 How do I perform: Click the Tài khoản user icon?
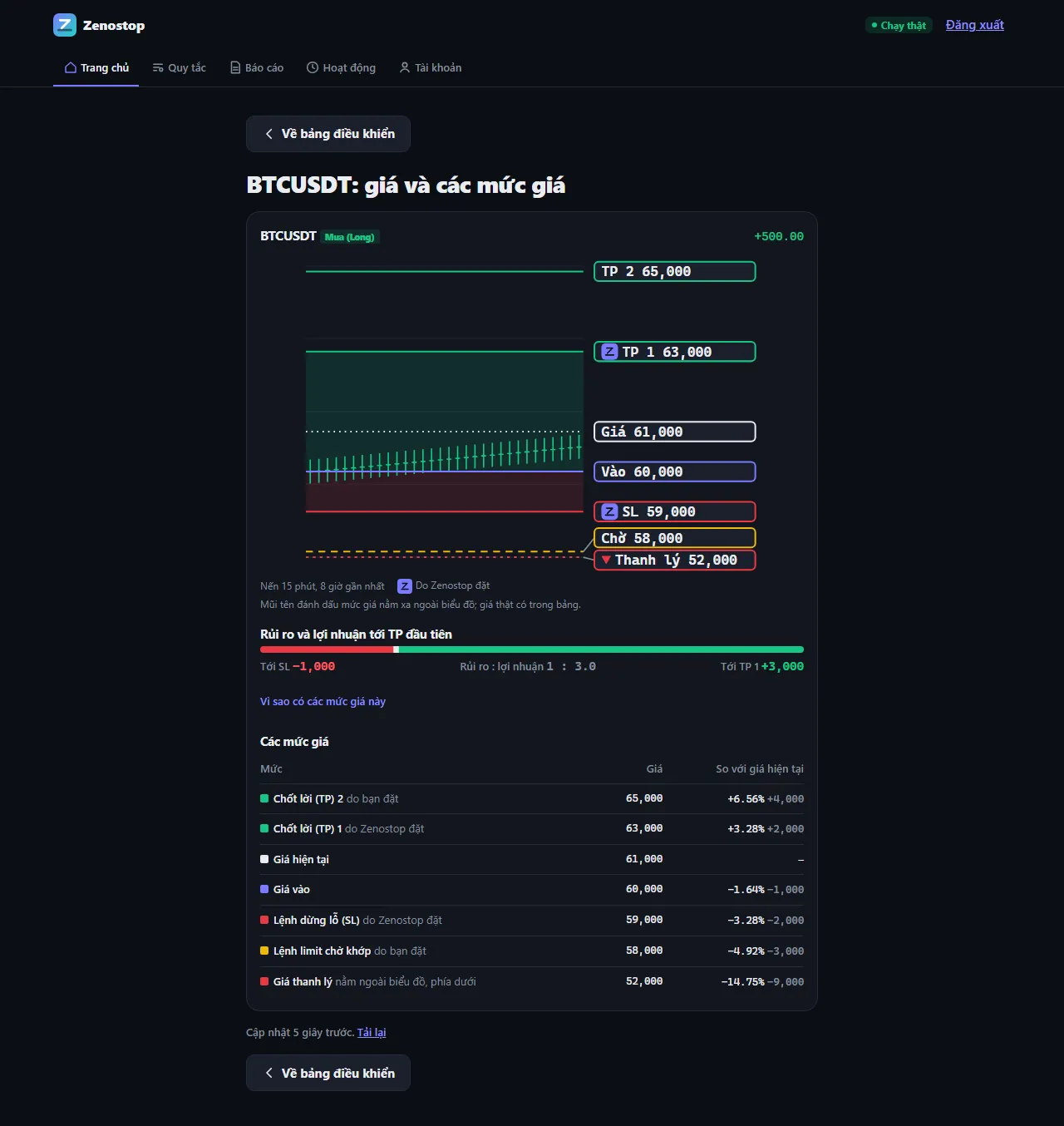click(x=405, y=68)
